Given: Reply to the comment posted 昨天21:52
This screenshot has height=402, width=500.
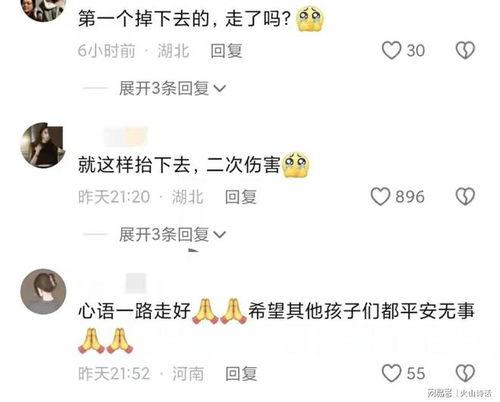Looking at the screenshot, I should tap(241, 373).
